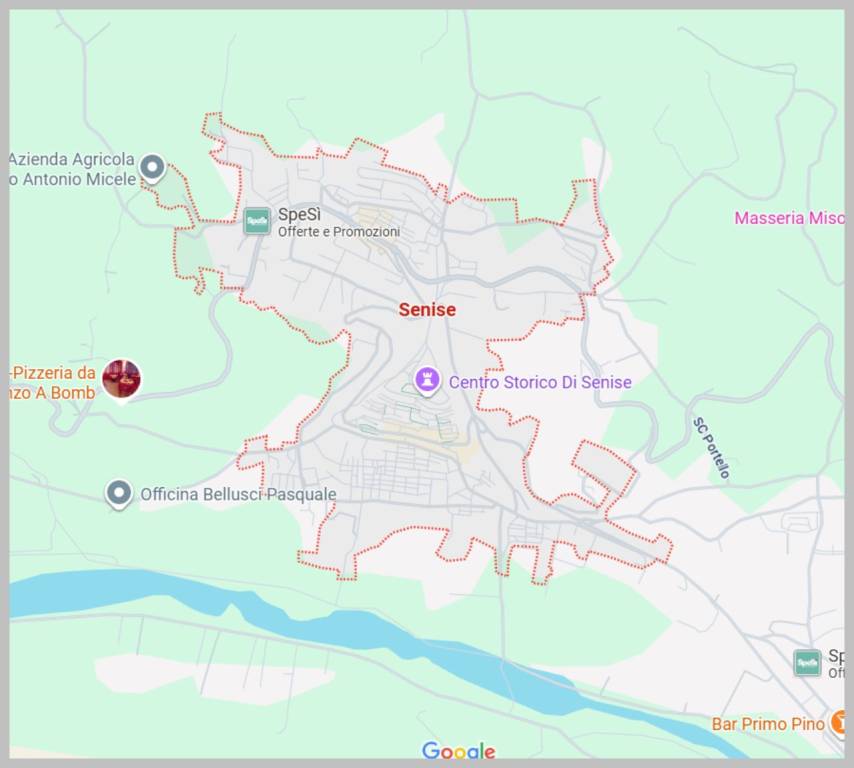The image size is (854, 768).
Task: Click the Bar Primo Pino orange marker
Action: tap(838, 722)
